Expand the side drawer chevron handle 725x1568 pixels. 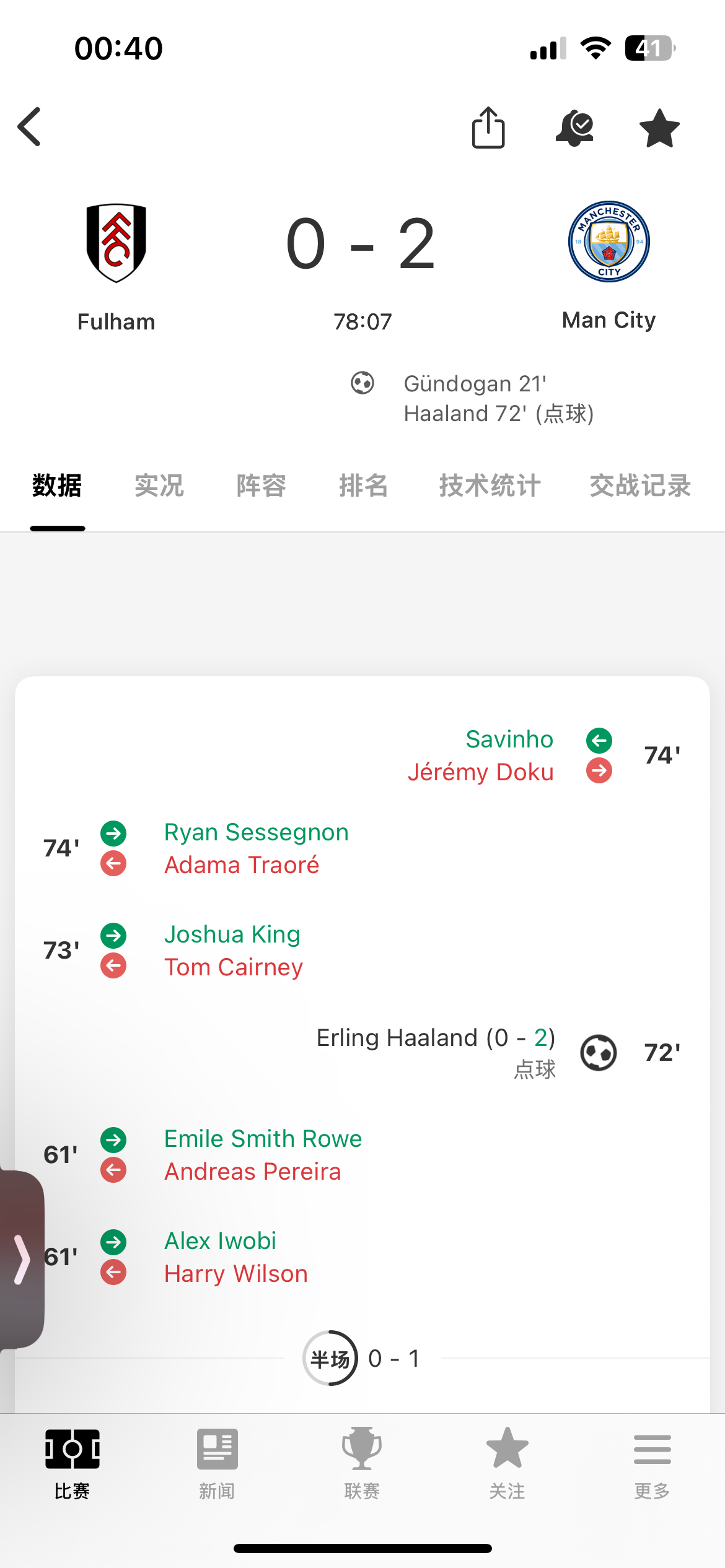(22, 1260)
